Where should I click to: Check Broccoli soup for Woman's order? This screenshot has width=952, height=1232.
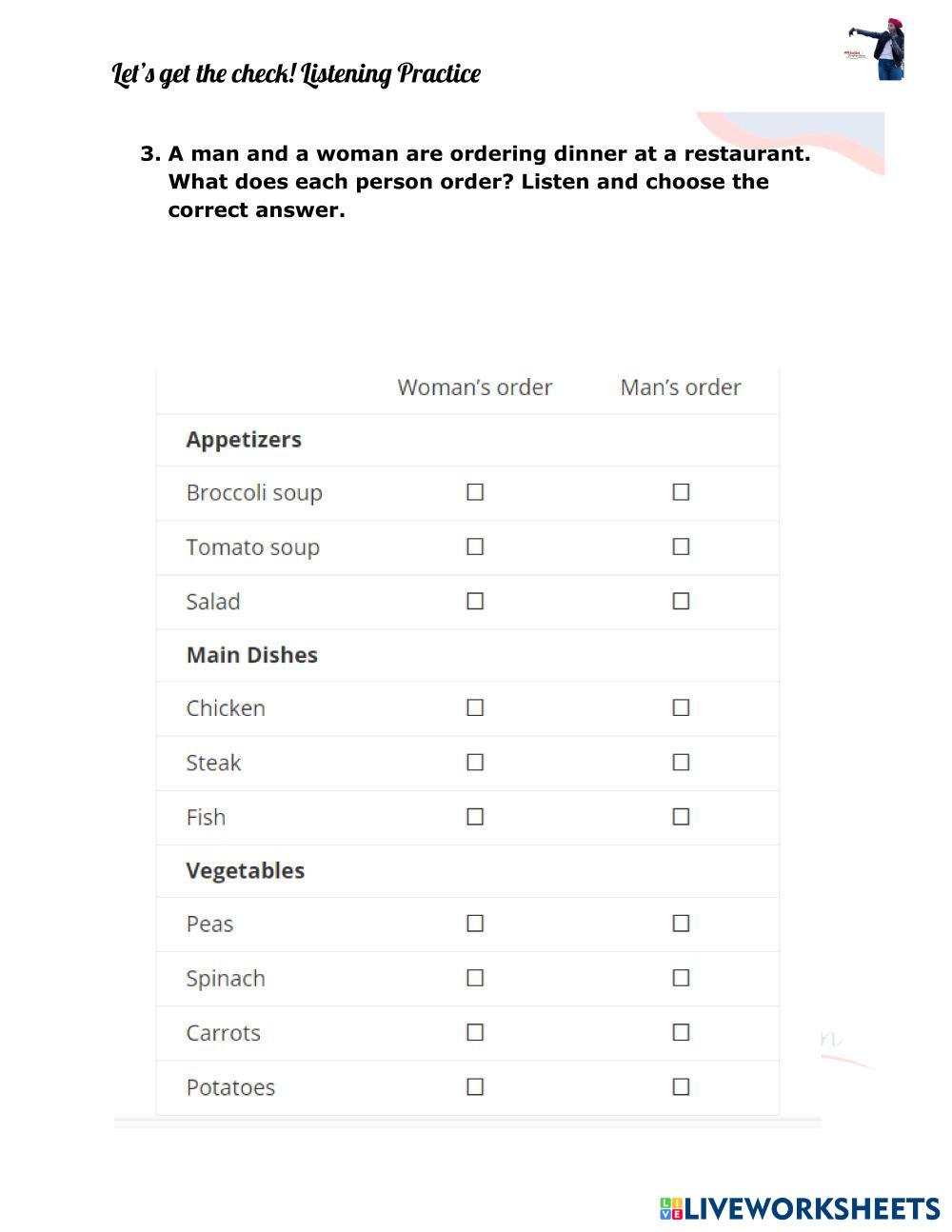[475, 492]
